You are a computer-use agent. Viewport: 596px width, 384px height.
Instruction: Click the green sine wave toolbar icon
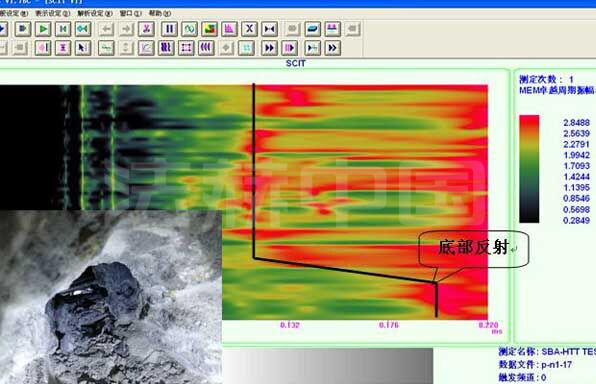[x=189, y=29]
